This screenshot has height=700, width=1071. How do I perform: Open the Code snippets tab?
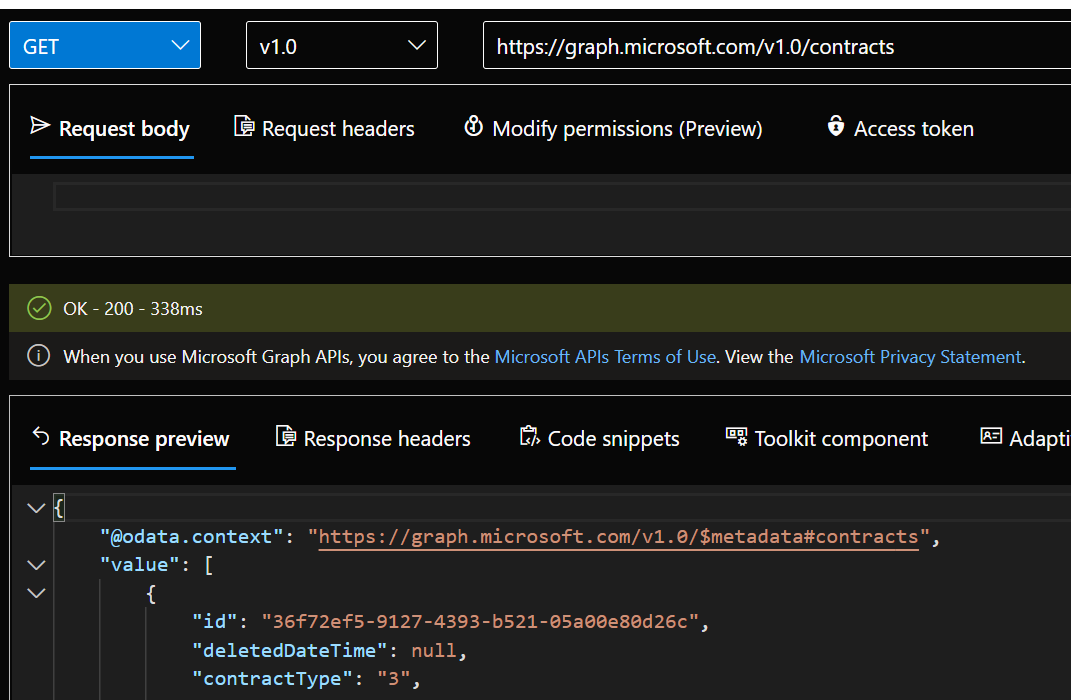599,438
